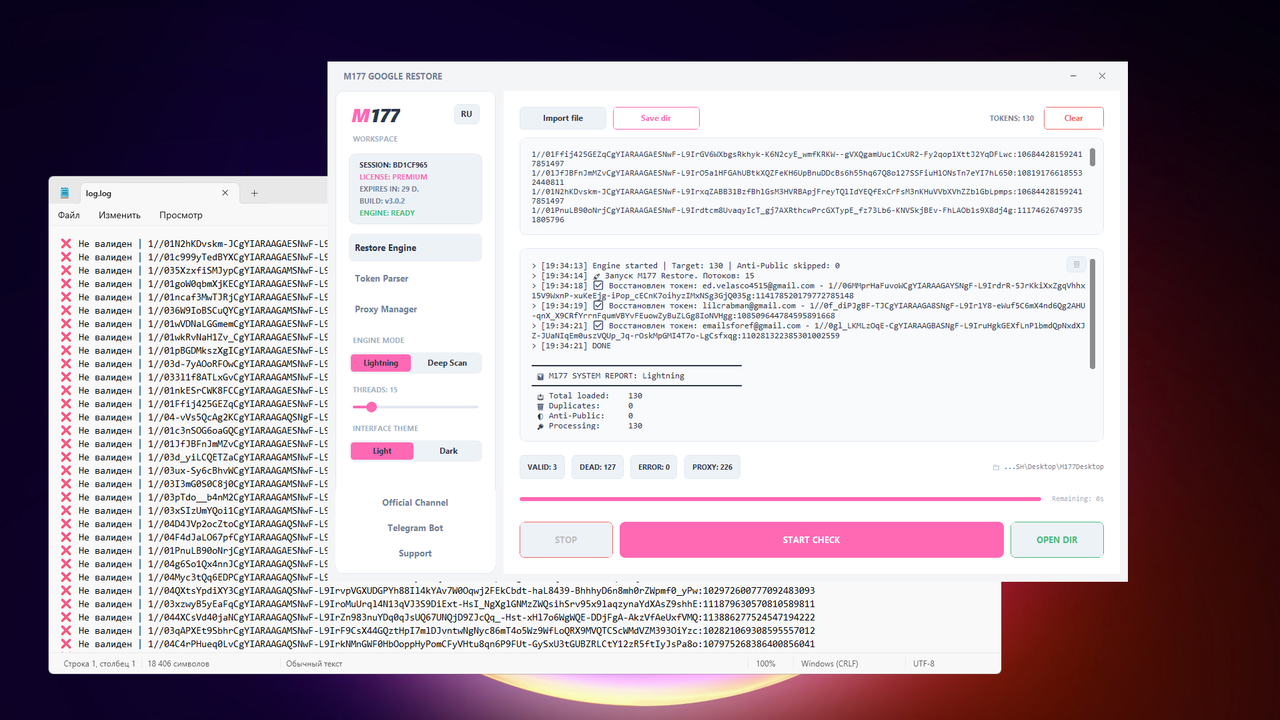Click the Save dir button

(656, 118)
